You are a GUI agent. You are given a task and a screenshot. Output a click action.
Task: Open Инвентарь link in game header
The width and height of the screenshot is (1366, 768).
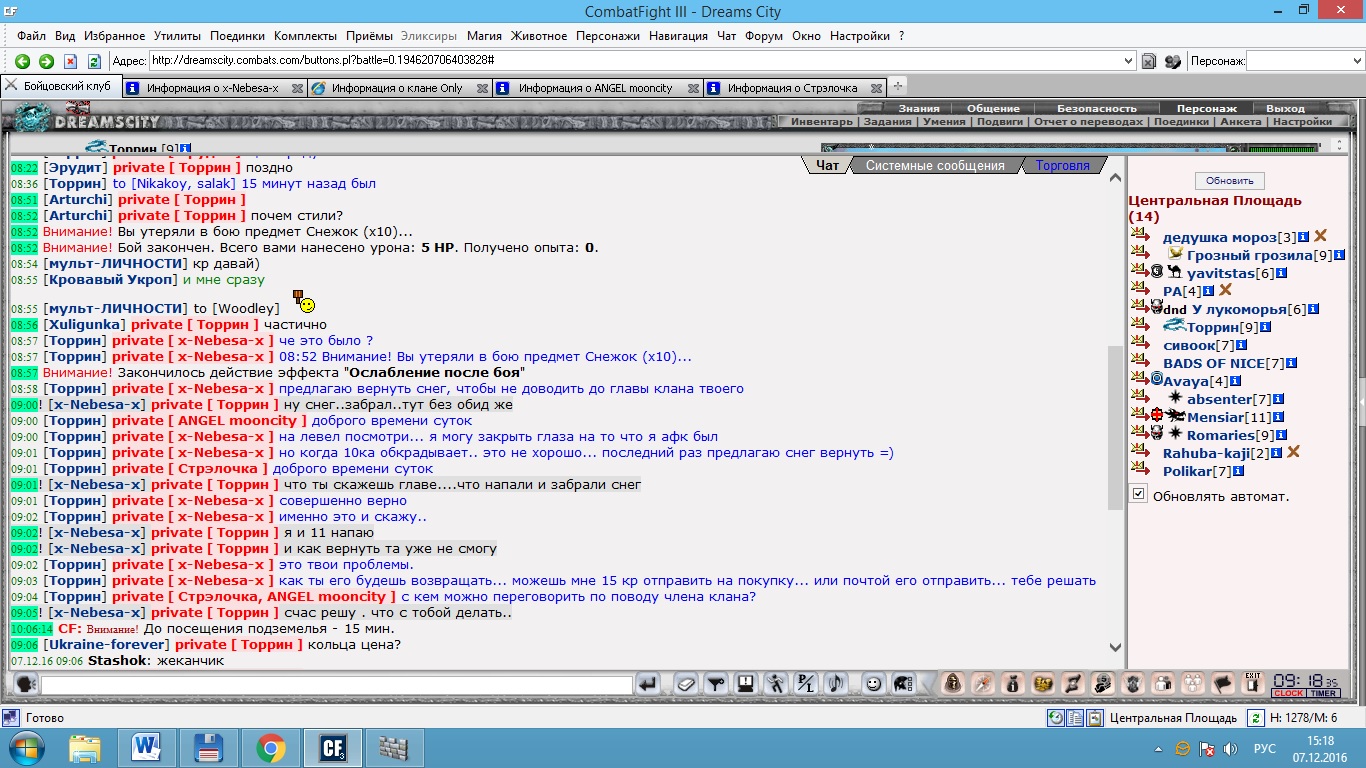click(822, 122)
